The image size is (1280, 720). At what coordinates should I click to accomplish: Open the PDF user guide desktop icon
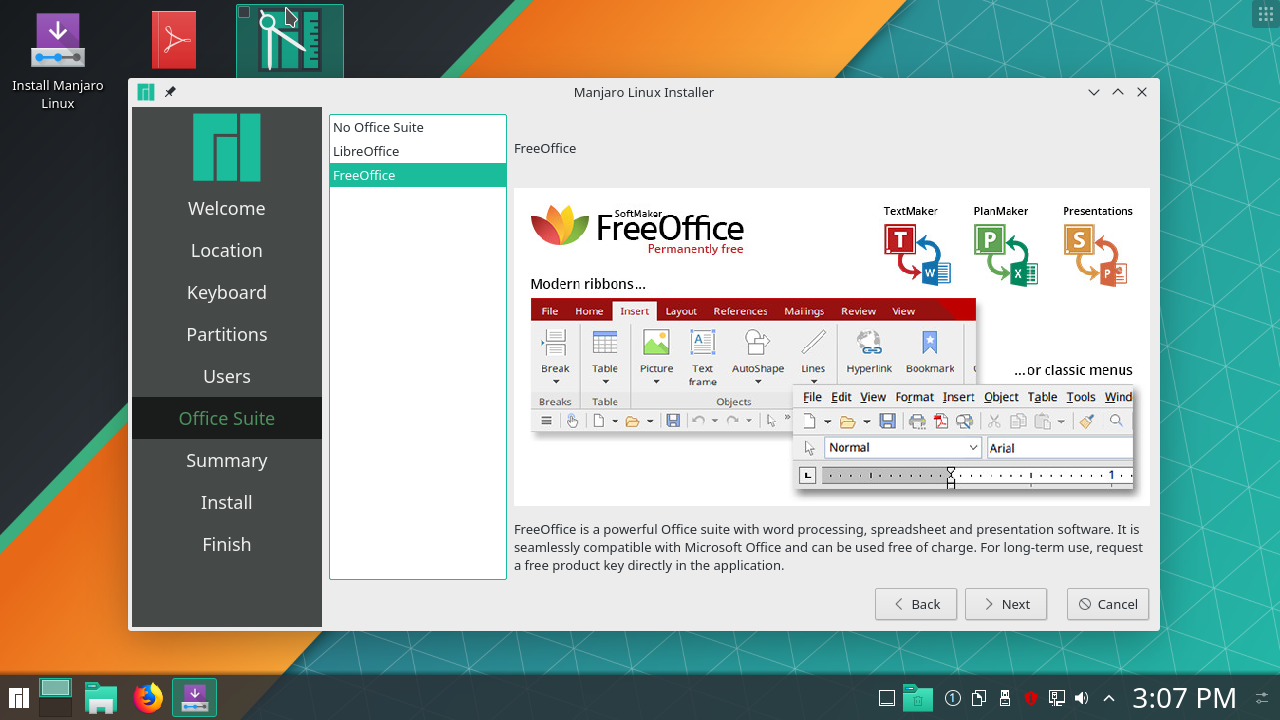pyautogui.click(x=174, y=40)
